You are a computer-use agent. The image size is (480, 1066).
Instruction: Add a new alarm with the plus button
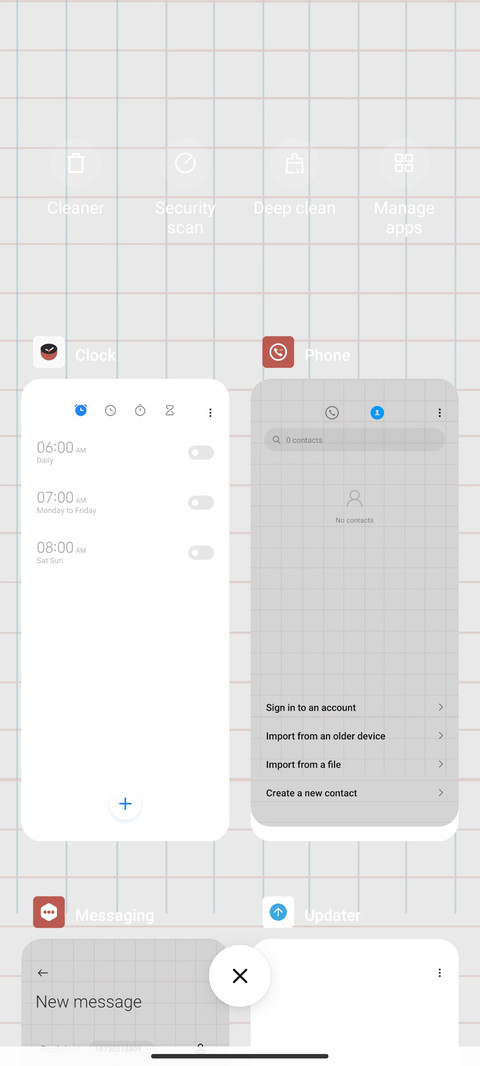[125, 804]
